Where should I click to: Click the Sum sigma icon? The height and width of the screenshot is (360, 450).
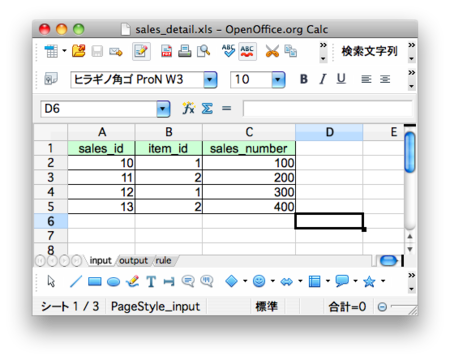point(207,109)
